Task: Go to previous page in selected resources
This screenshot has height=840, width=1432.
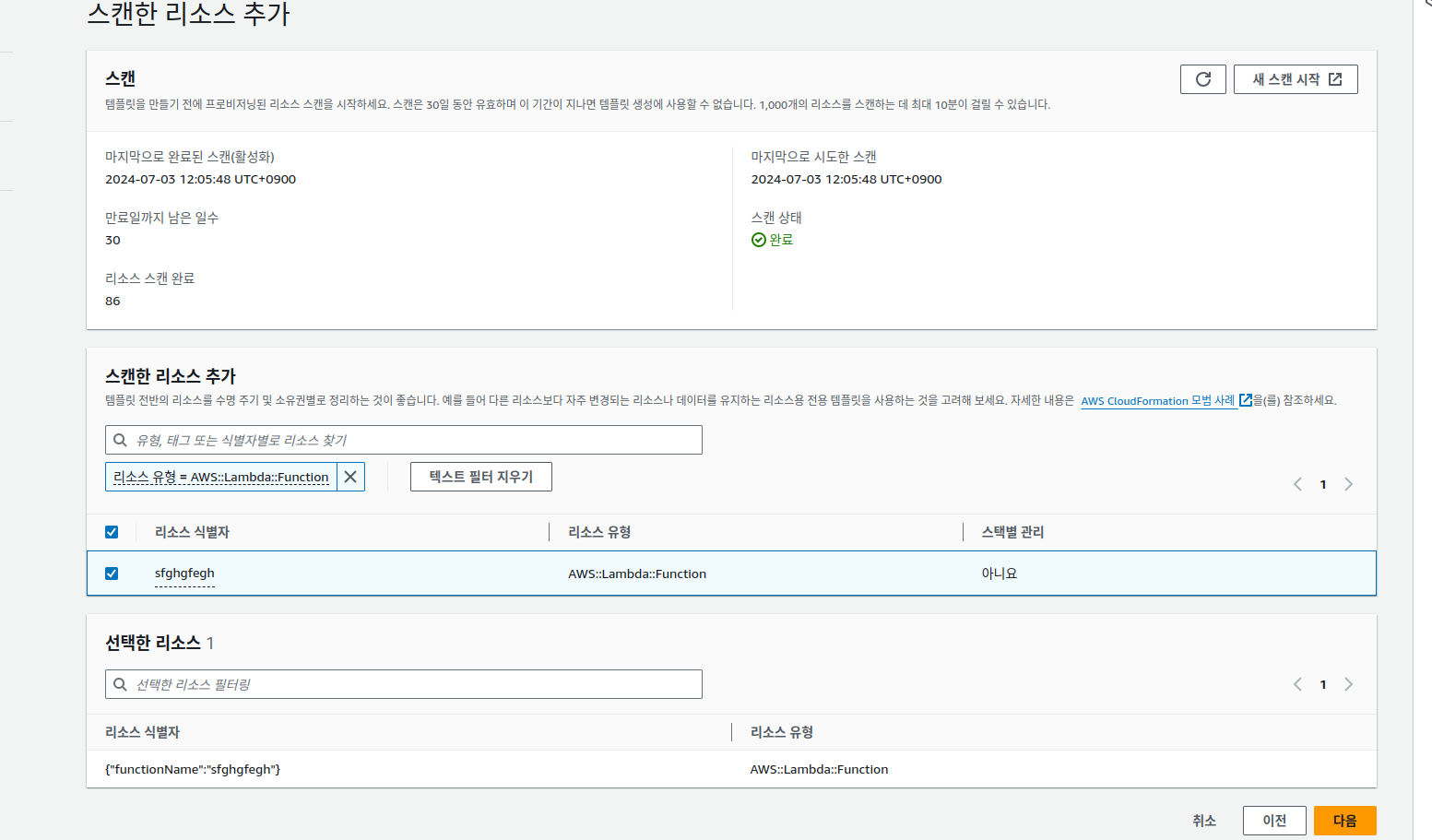Action: 1297,684
